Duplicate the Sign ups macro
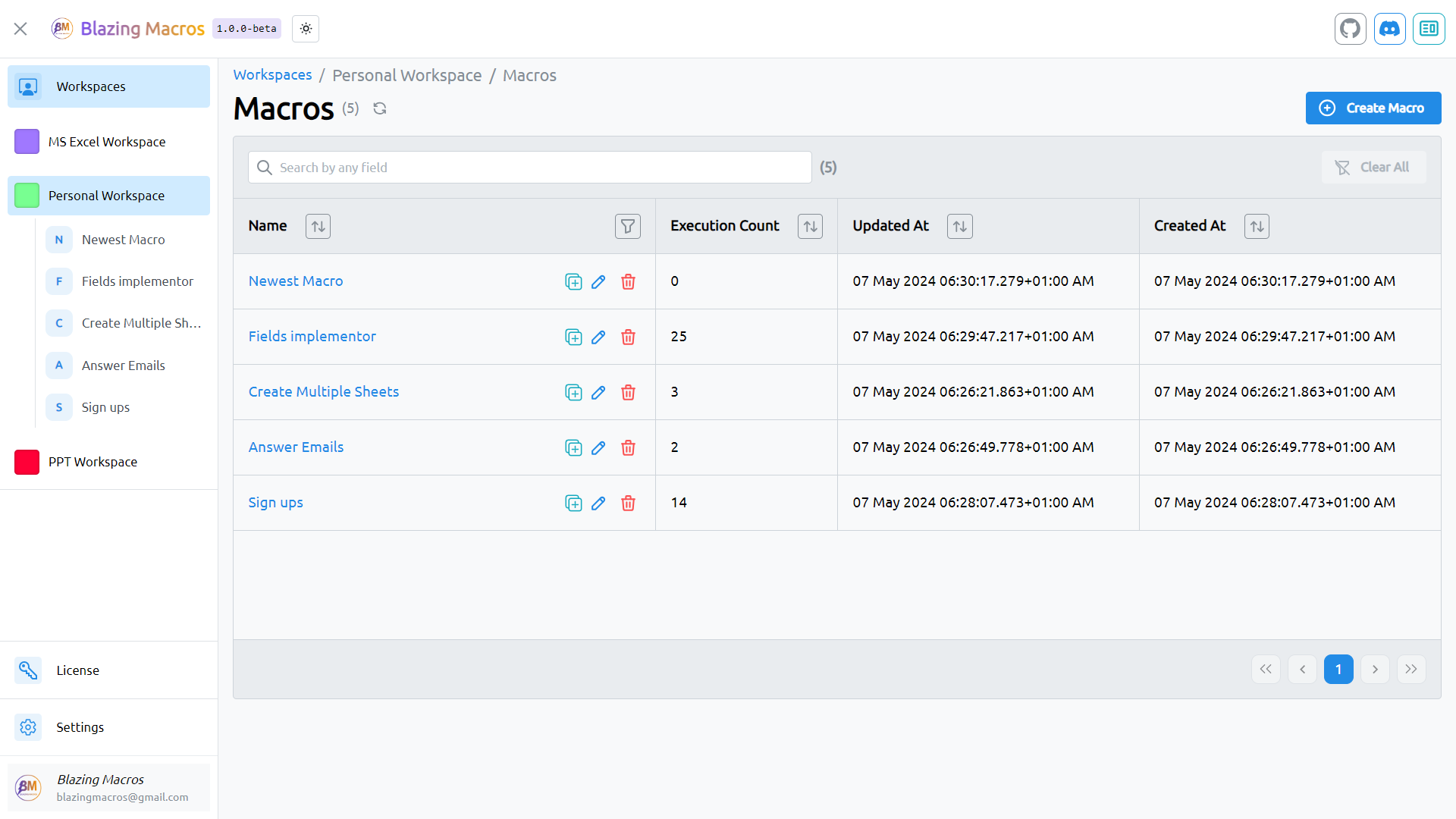1456x819 pixels. tap(573, 503)
